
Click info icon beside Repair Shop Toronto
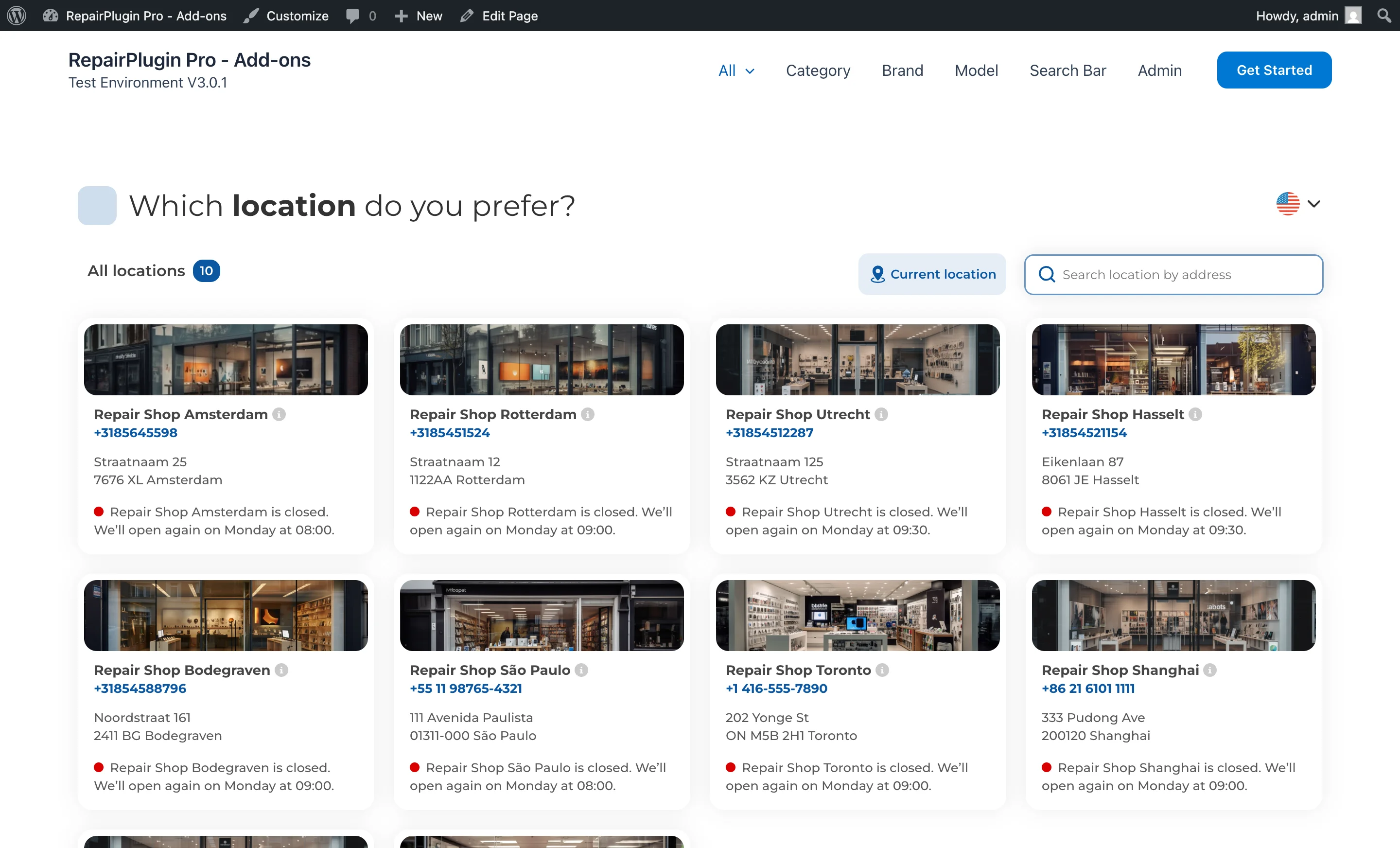click(882, 670)
